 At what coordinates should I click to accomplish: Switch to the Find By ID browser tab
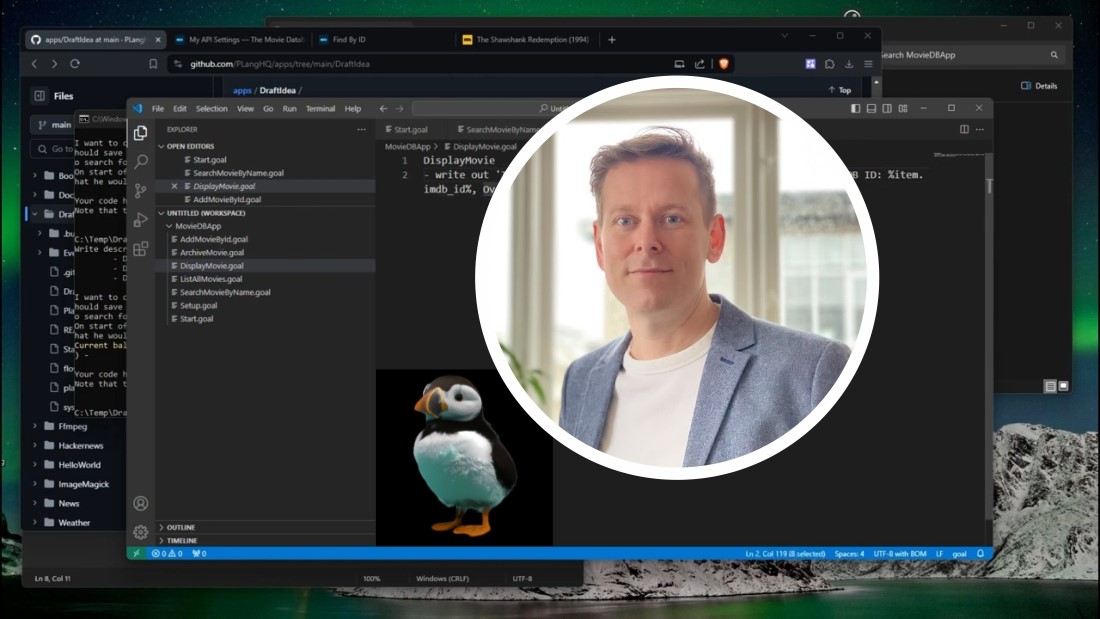click(x=382, y=40)
